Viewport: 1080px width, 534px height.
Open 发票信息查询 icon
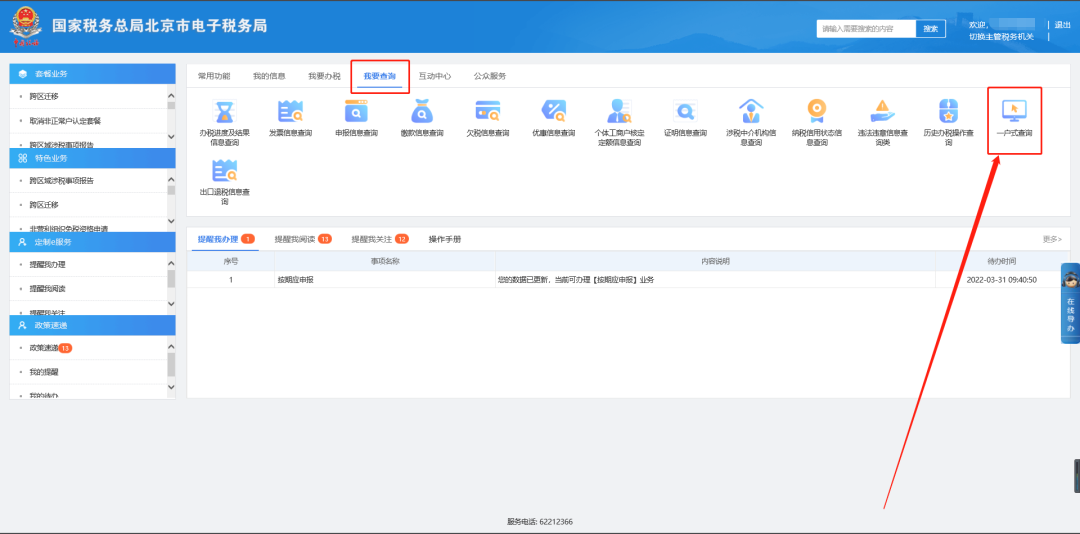[290, 111]
